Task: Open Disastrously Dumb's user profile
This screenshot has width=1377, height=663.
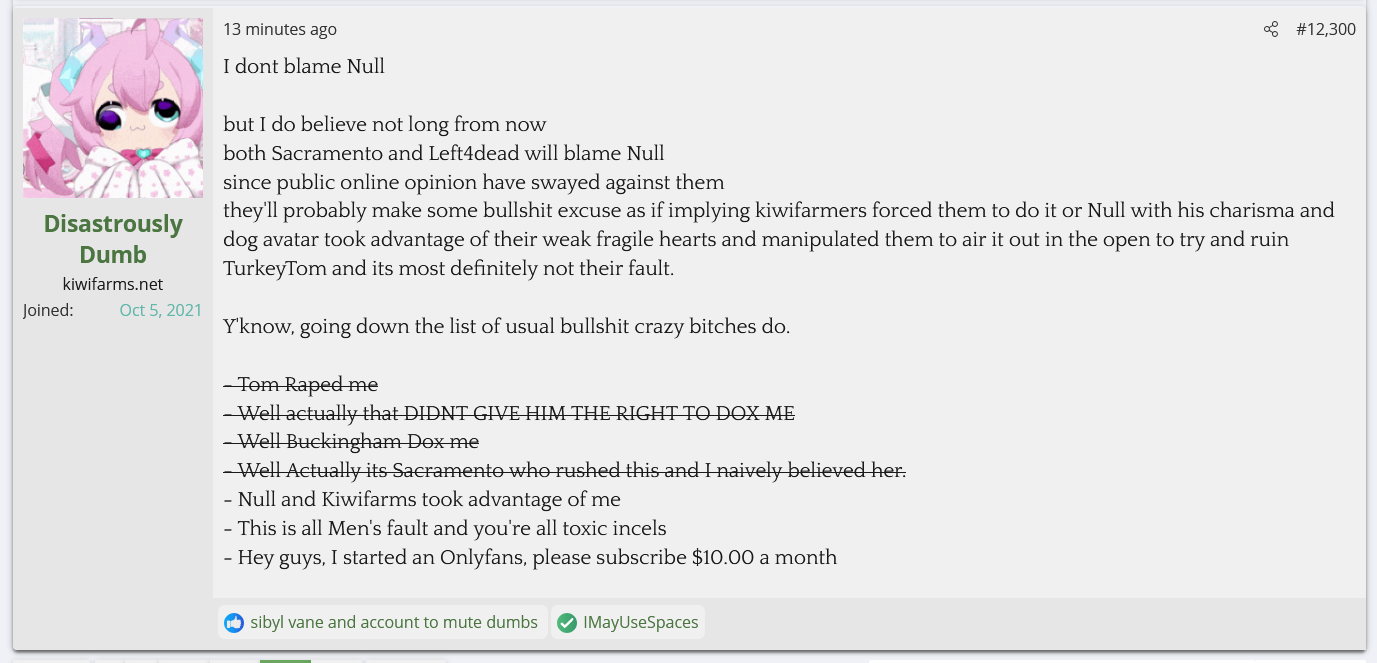Action: click(113, 239)
